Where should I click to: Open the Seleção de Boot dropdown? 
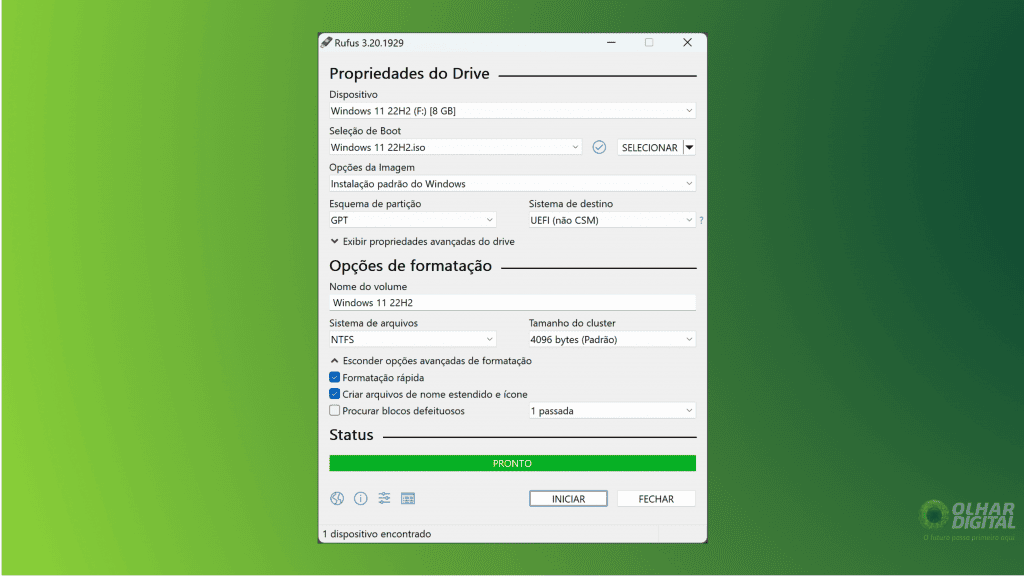click(x=455, y=148)
